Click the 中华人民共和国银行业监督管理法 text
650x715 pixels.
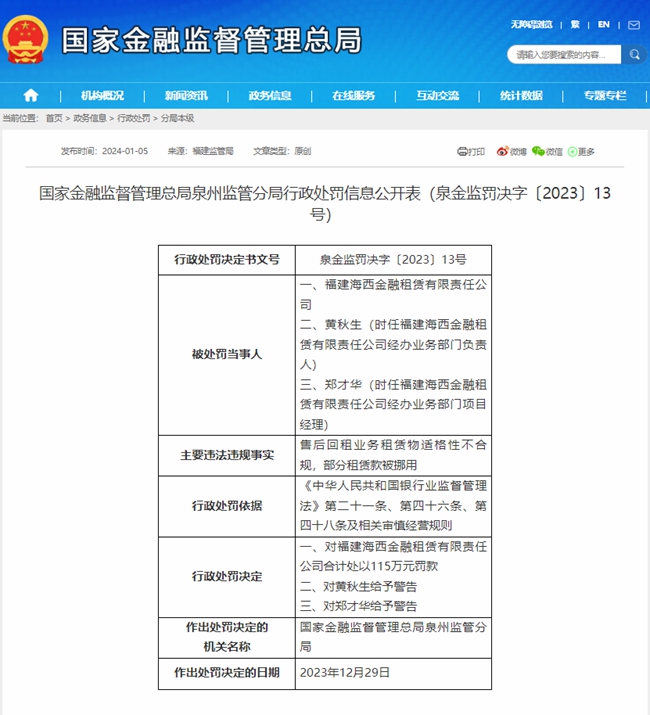393,496
